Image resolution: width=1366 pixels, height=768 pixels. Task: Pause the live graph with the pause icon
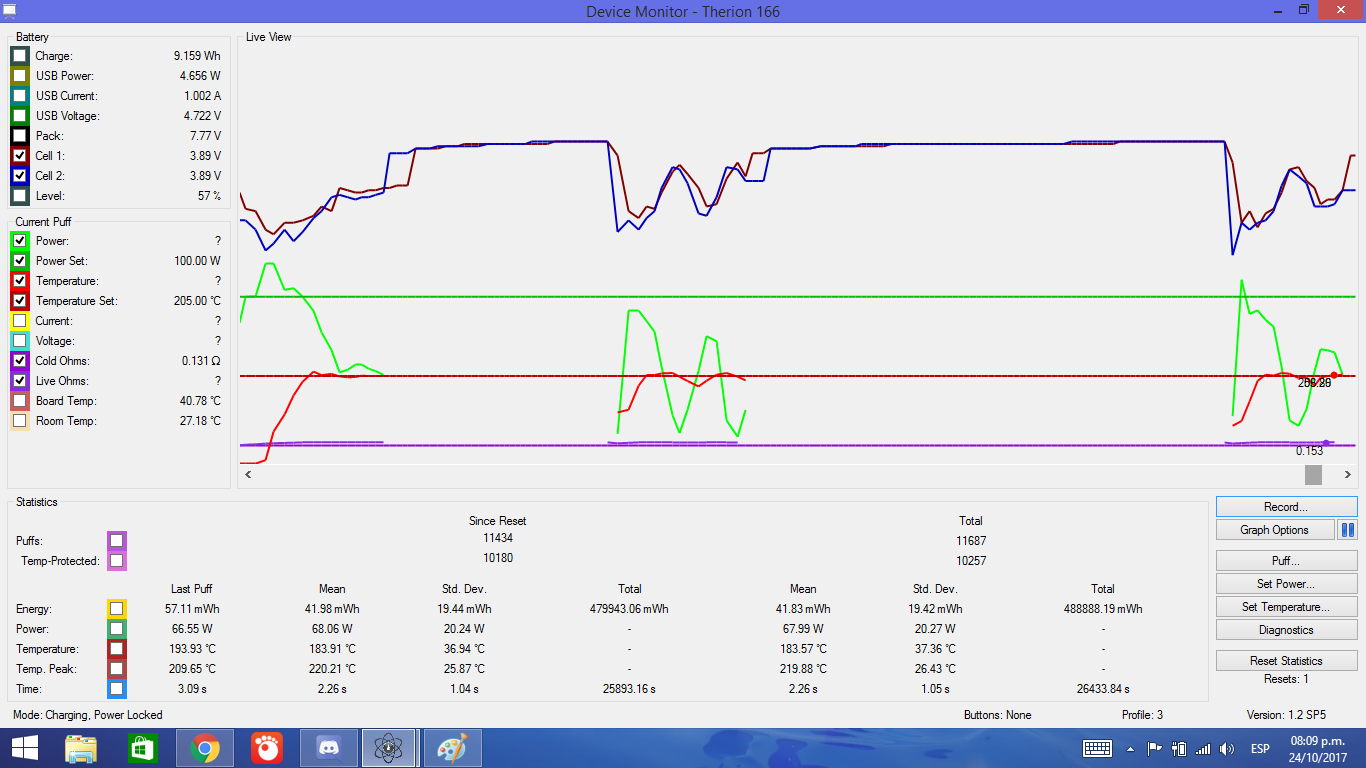tap(1347, 530)
